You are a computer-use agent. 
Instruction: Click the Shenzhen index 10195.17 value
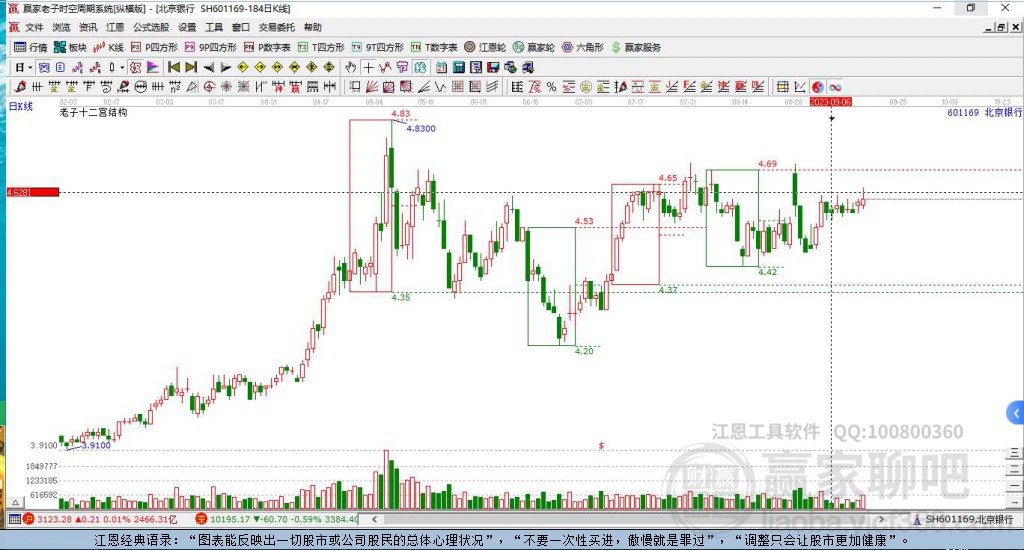(230, 519)
